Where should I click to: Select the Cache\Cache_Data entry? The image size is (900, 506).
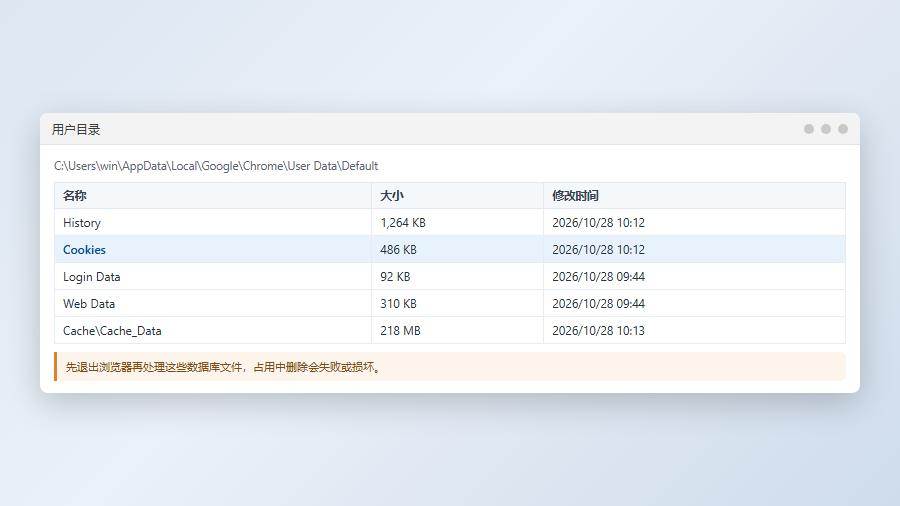[x=112, y=331]
